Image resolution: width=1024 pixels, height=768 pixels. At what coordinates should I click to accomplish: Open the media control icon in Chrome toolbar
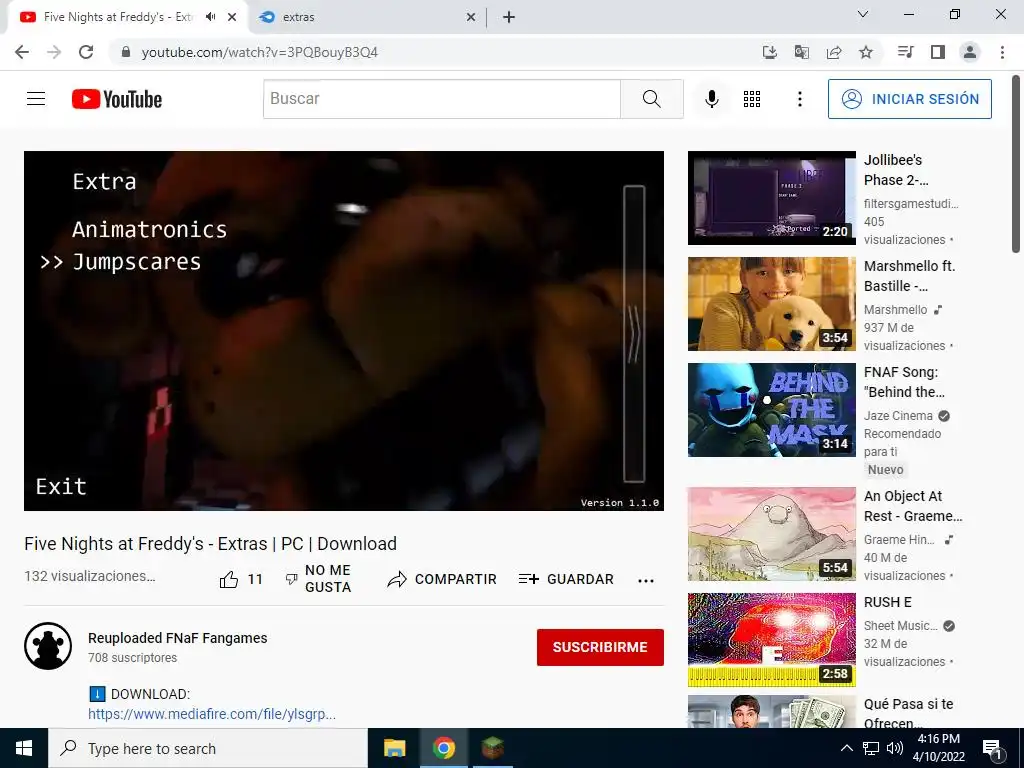pyautogui.click(x=905, y=52)
